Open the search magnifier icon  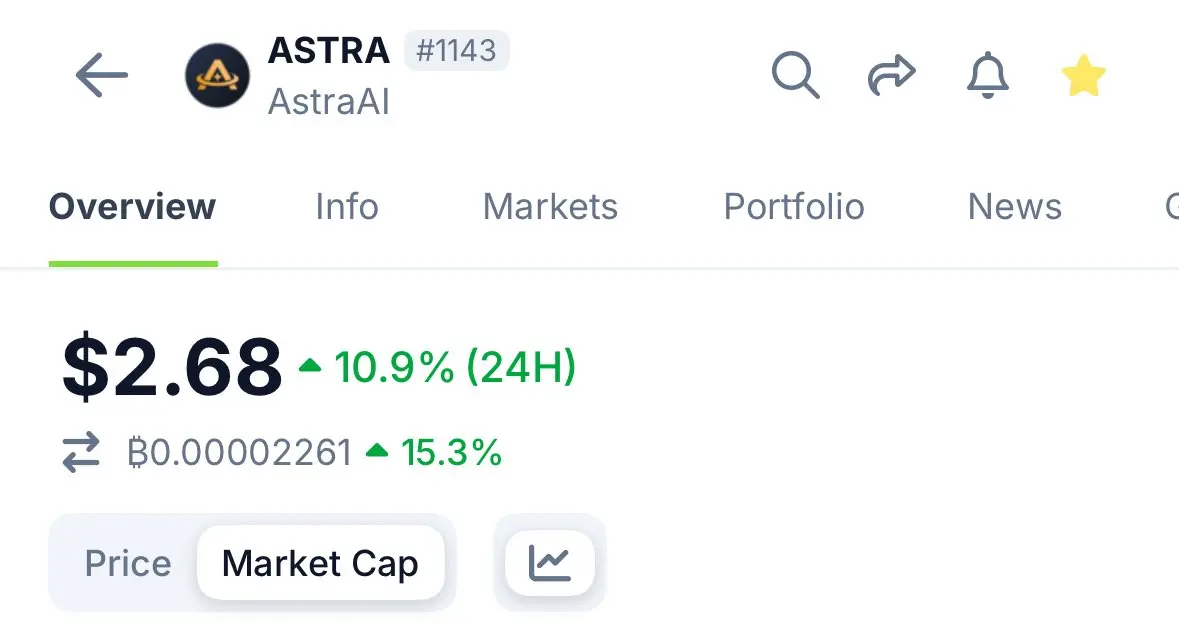coord(796,75)
